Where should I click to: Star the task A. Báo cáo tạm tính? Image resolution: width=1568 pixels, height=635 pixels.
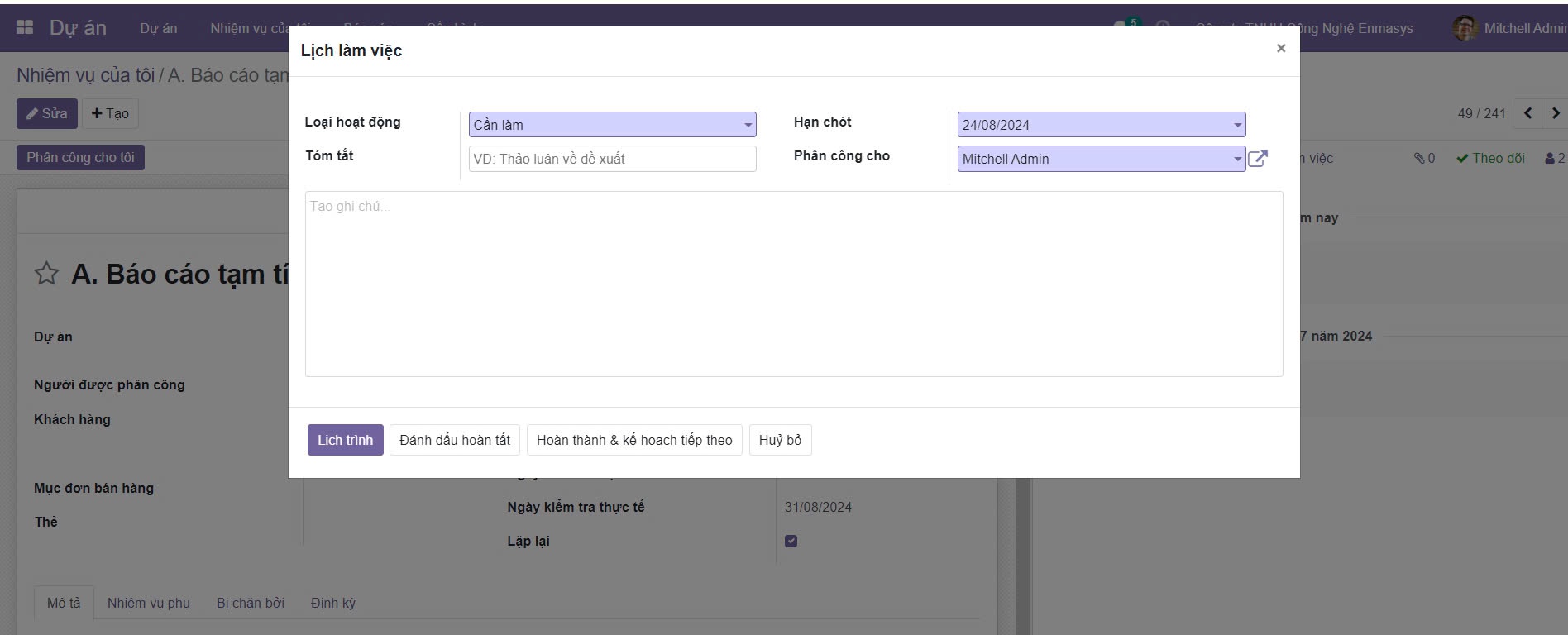46,274
